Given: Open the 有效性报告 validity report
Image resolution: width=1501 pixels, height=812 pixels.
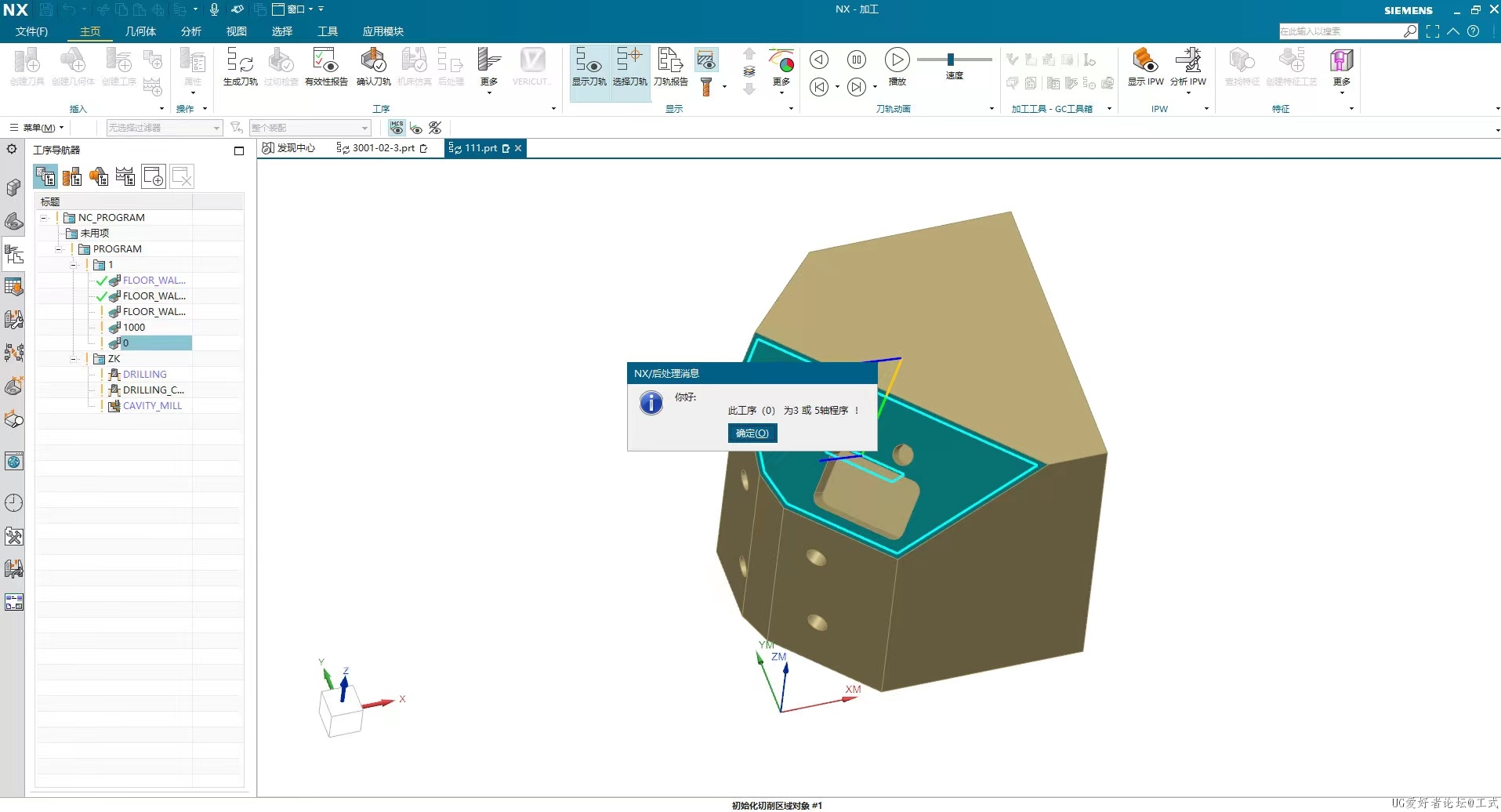Looking at the screenshot, I should tap(326, 67).
